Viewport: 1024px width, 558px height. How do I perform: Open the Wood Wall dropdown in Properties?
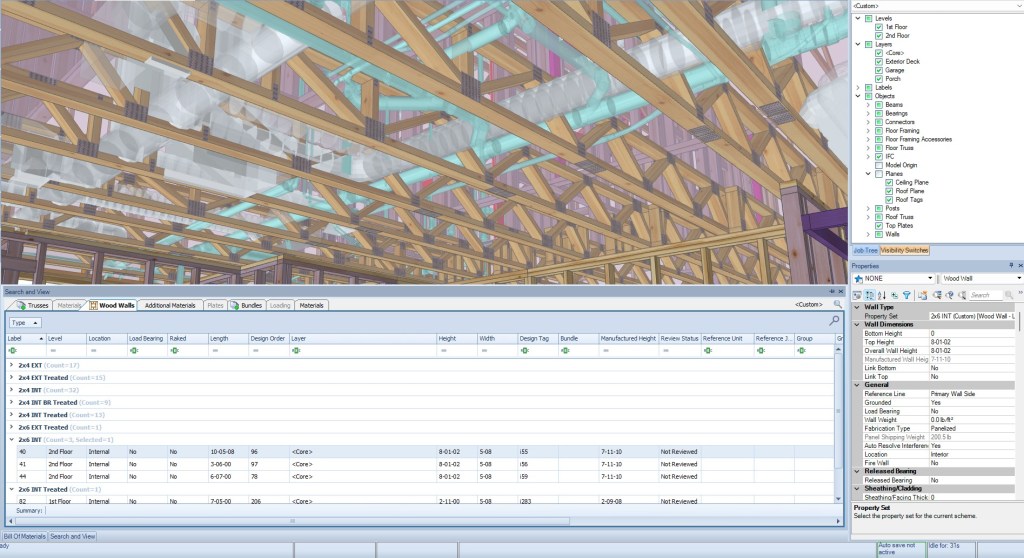(1018, 279)
